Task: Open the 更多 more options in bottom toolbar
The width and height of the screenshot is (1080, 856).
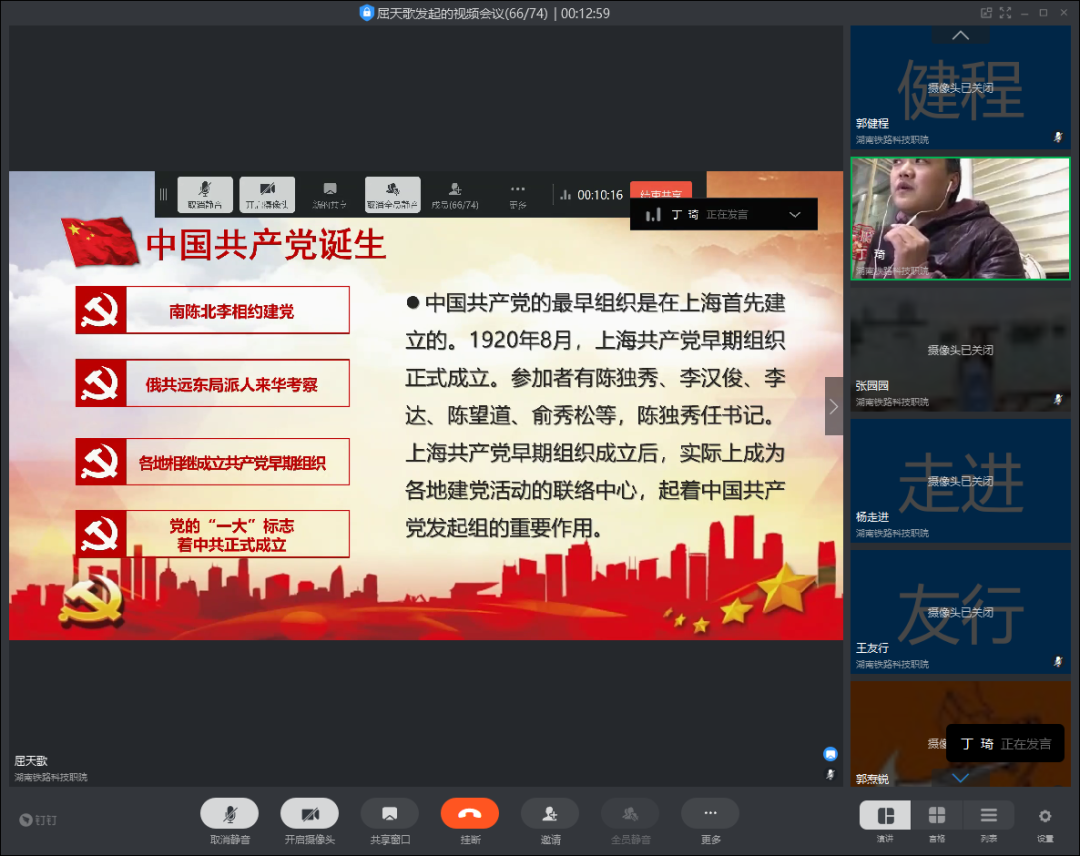Action: (x=710, y=814)
